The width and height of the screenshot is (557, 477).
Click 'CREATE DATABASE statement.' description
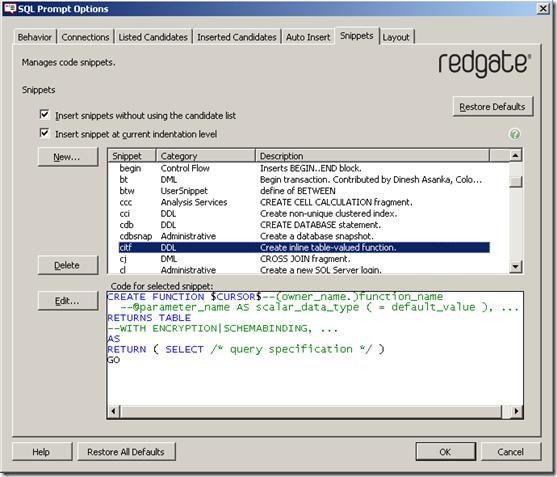[320, 225]
